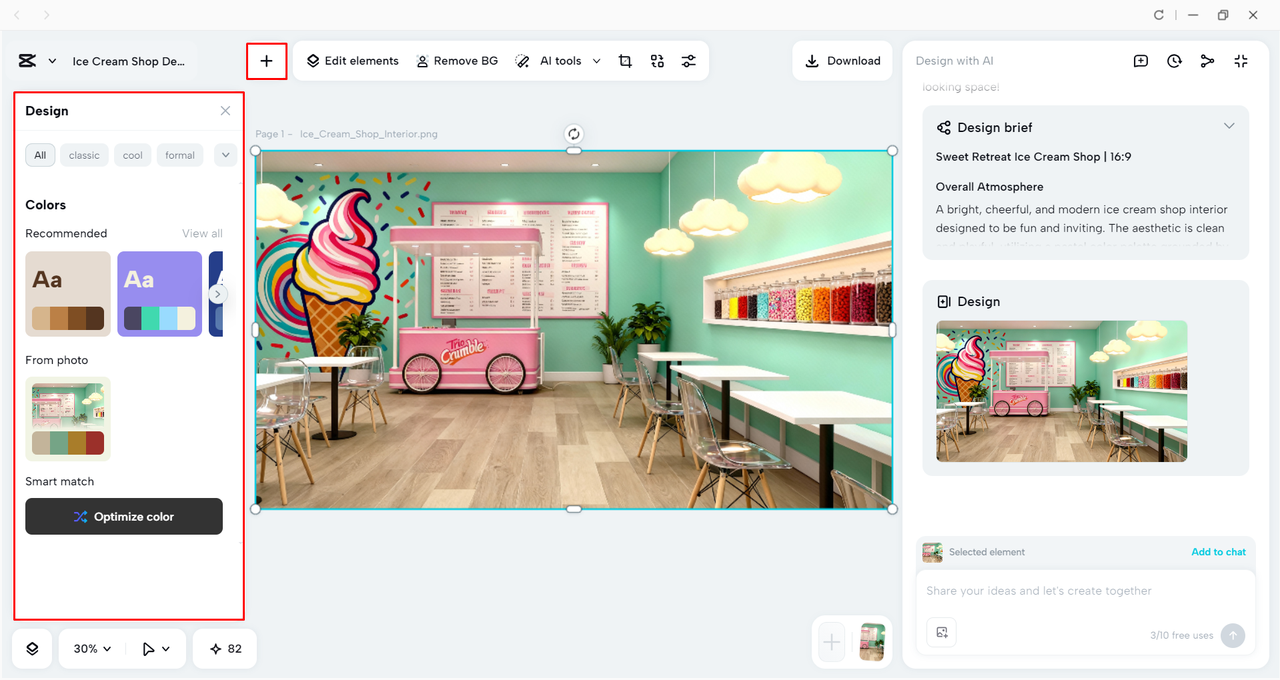The image size is (1280, 680).
Task: Select the 'cool' design style filter
Action: click(132, 155)
